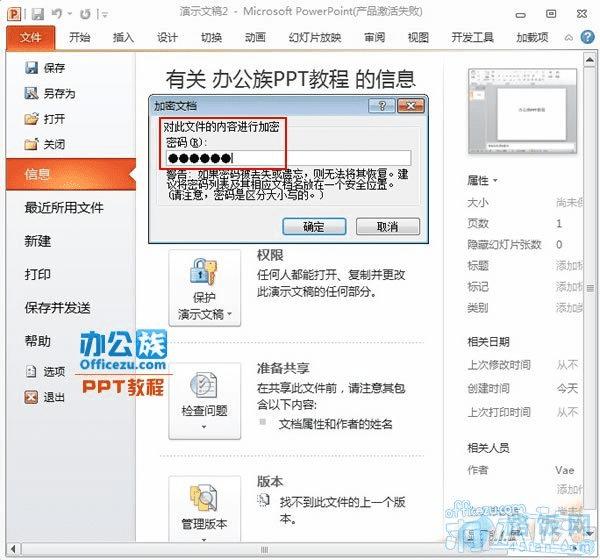Switch to the 设计 ribbon tab

coord(167,38)
